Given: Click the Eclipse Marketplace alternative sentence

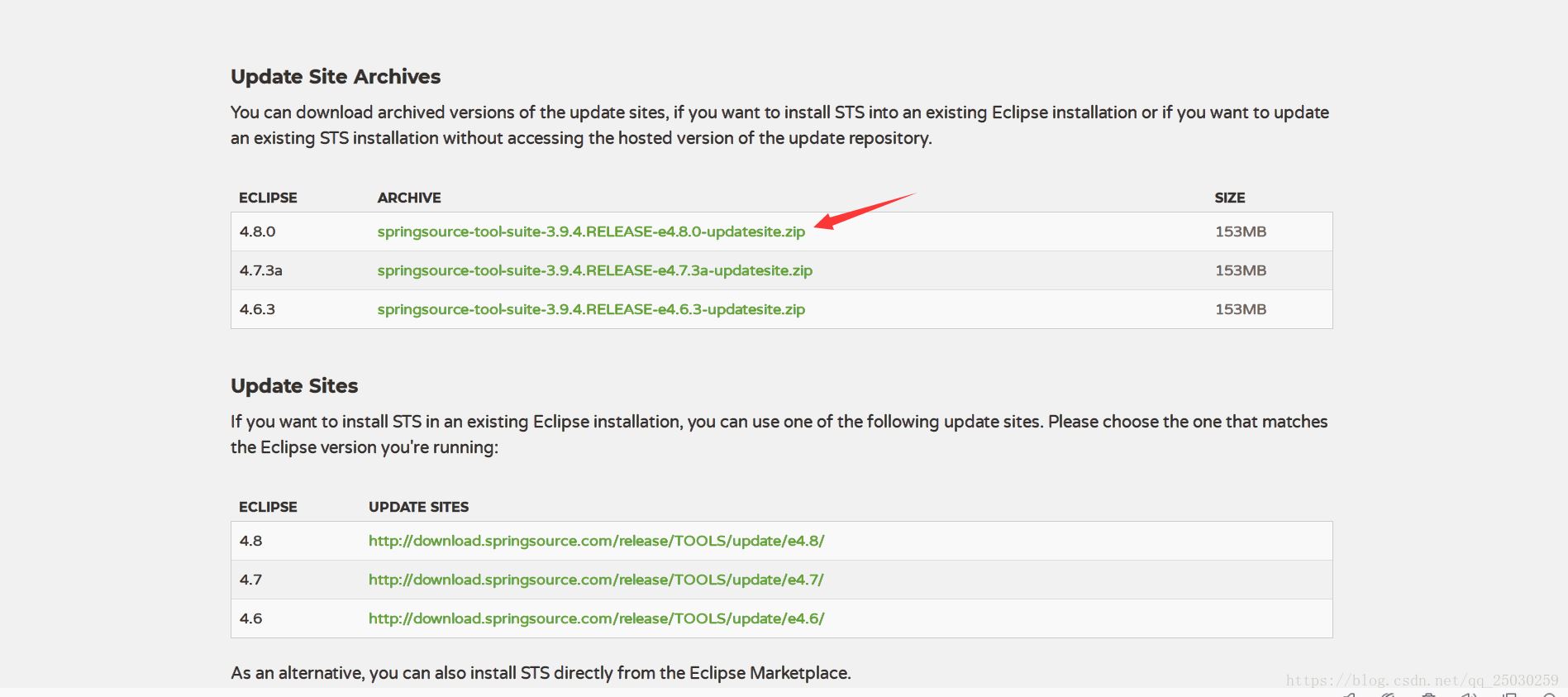Looking at the screenshot, I should pos(541,673).
